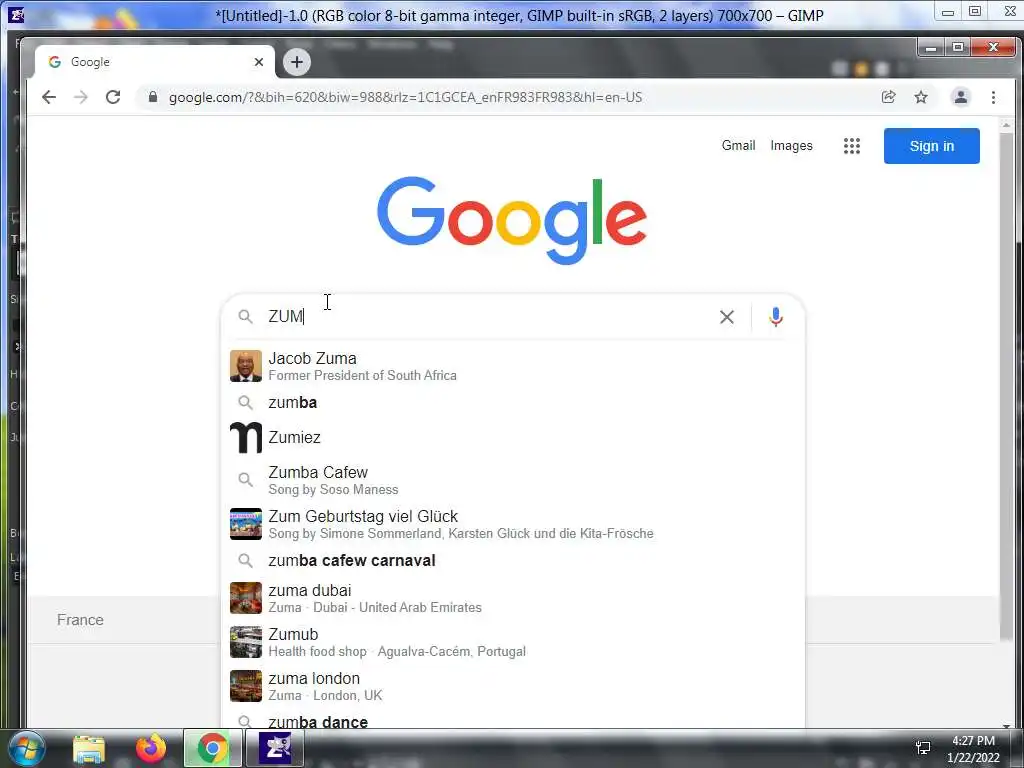
Task: Clear the search box with X
Action: [x=727, y=317]
